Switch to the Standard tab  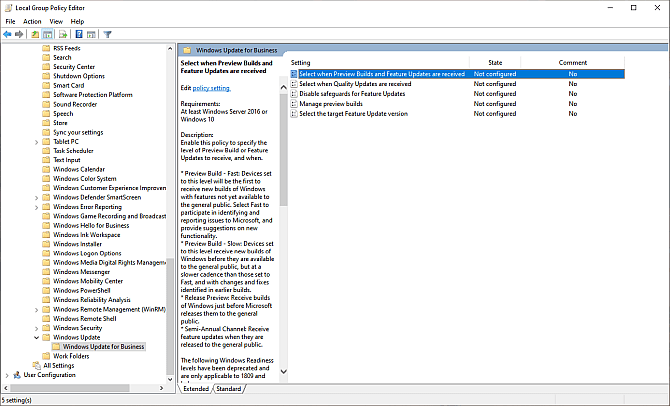228,389
